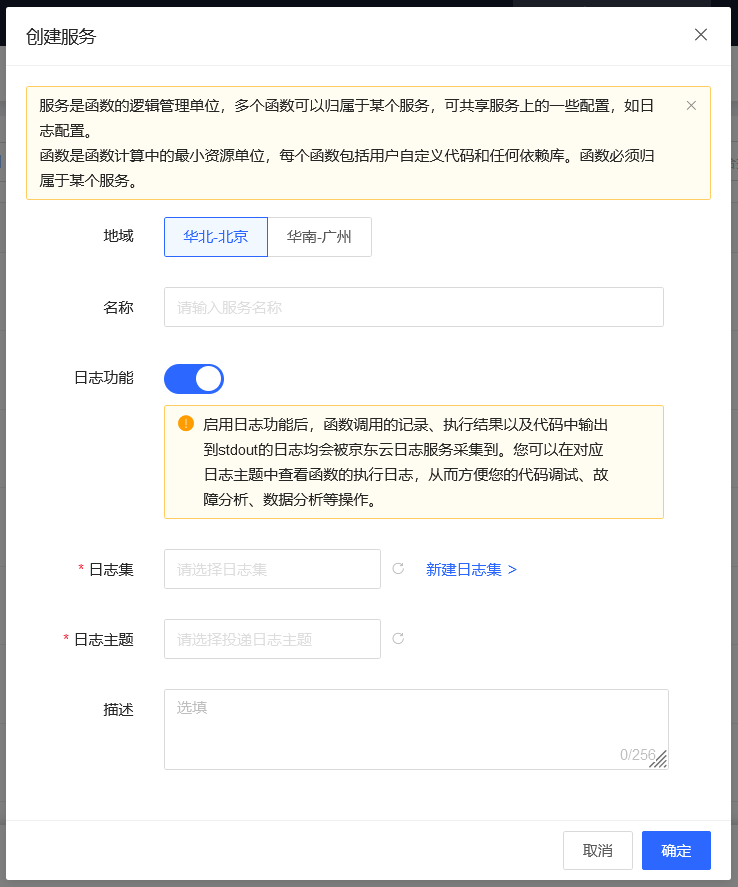Open the 请选择投递日志主题 dropdown
The image size is (738, 887).
[273, 639]
